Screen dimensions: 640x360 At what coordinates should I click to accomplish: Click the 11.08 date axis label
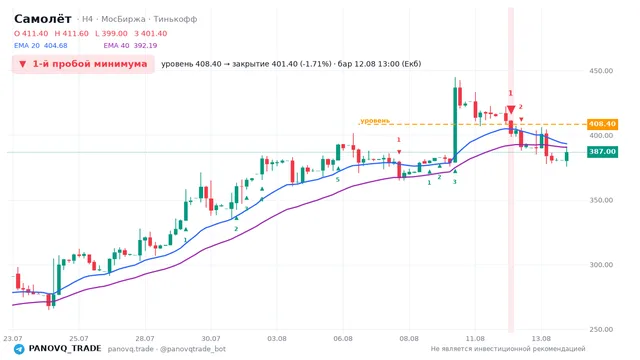point(475,338)
